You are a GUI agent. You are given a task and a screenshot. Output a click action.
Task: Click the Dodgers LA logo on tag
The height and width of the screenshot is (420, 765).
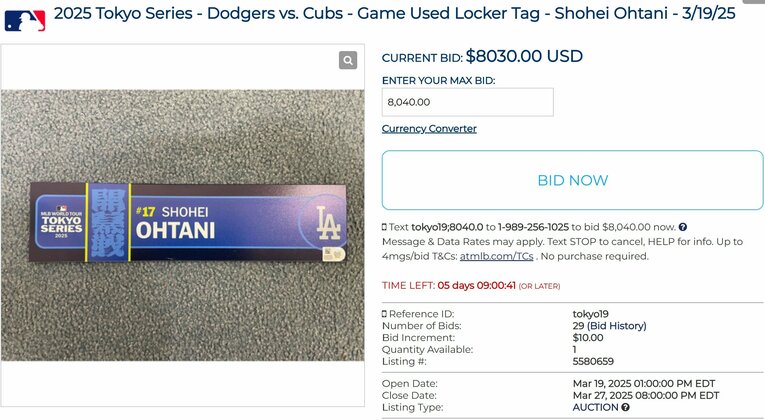tap(327, 219)
